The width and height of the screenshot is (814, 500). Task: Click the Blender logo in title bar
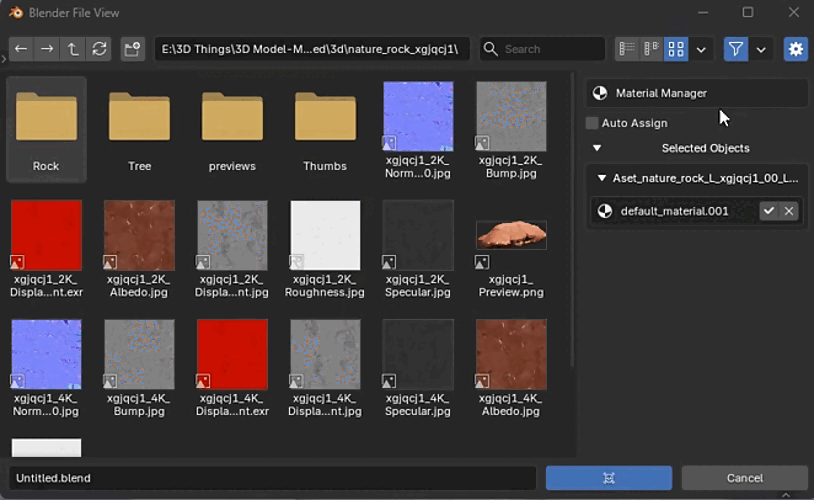coord(16,12)
